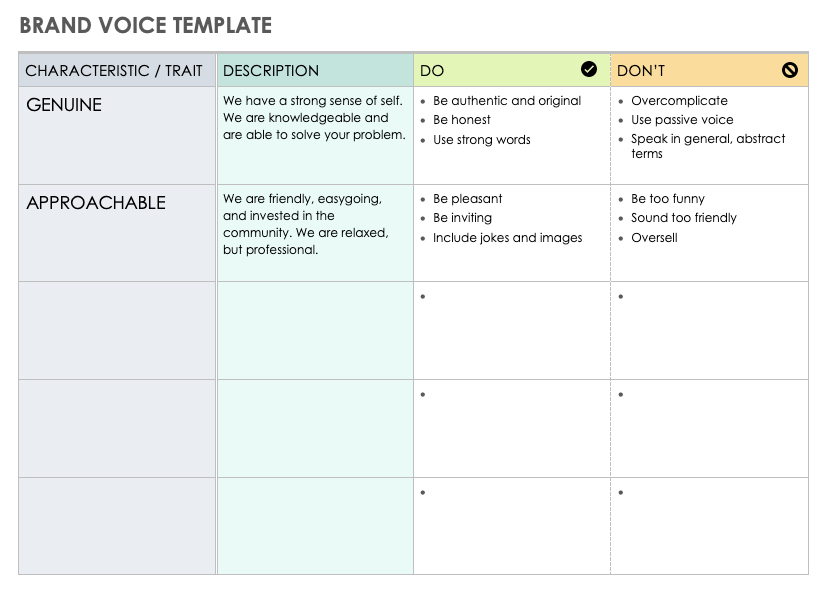Click the DON'T column header text
The image size is (828, 601).
(x=641, y=71)
